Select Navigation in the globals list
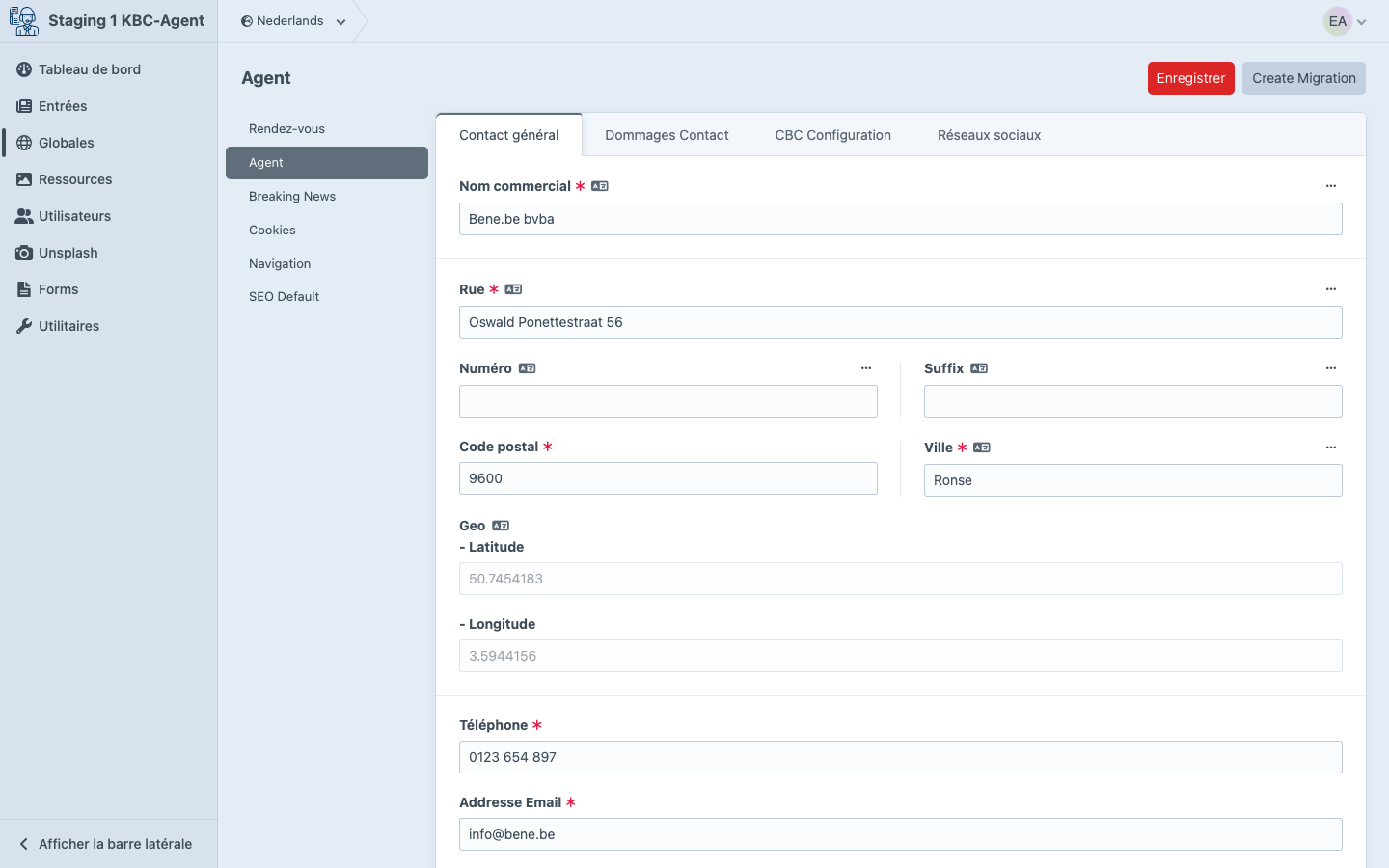The image size is (1389, 868). 327,264
